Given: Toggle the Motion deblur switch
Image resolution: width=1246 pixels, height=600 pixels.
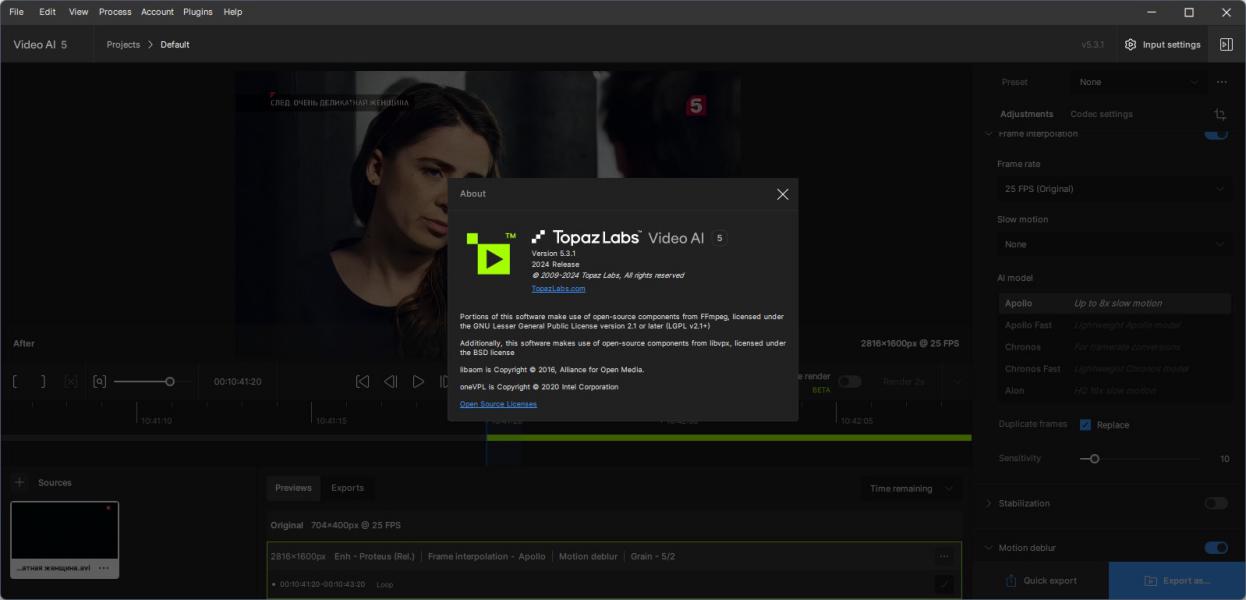Looking at the screenshot, I should pos(1216,548).
